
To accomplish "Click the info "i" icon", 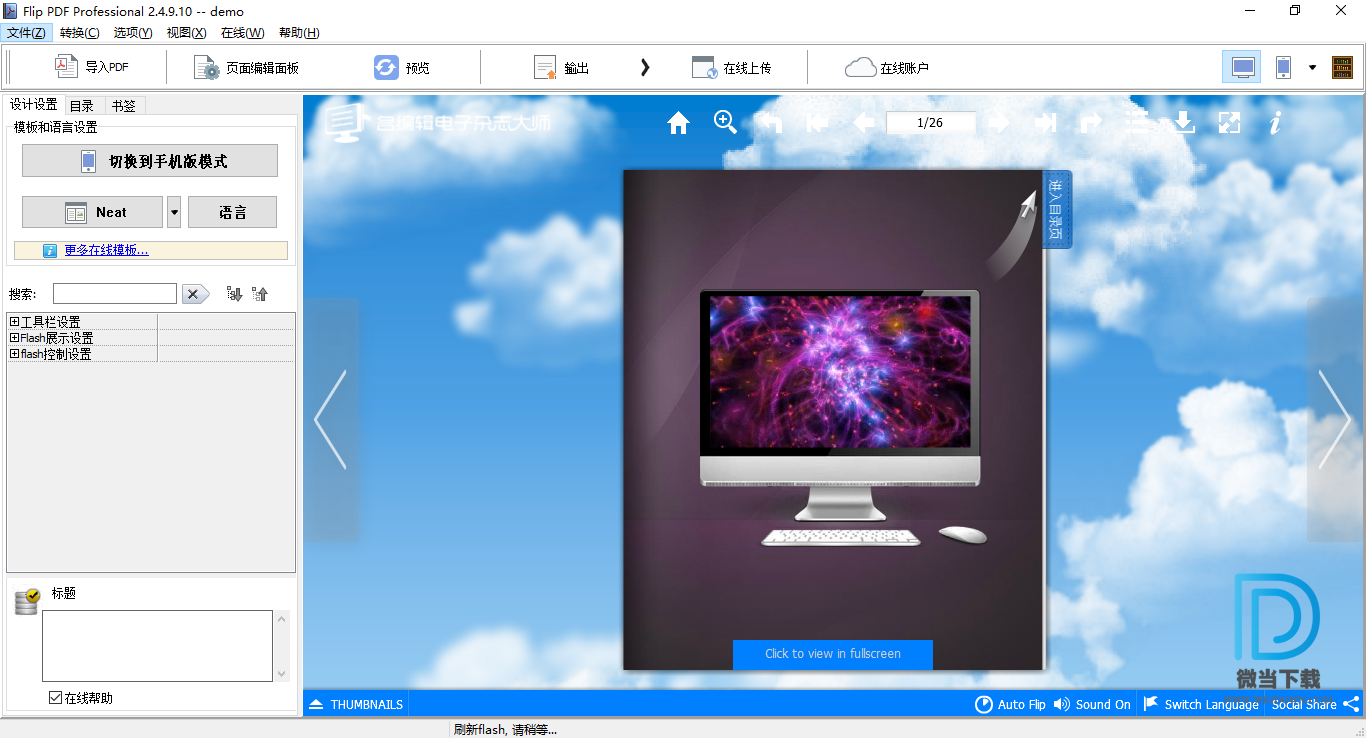I will (1275, 123).
